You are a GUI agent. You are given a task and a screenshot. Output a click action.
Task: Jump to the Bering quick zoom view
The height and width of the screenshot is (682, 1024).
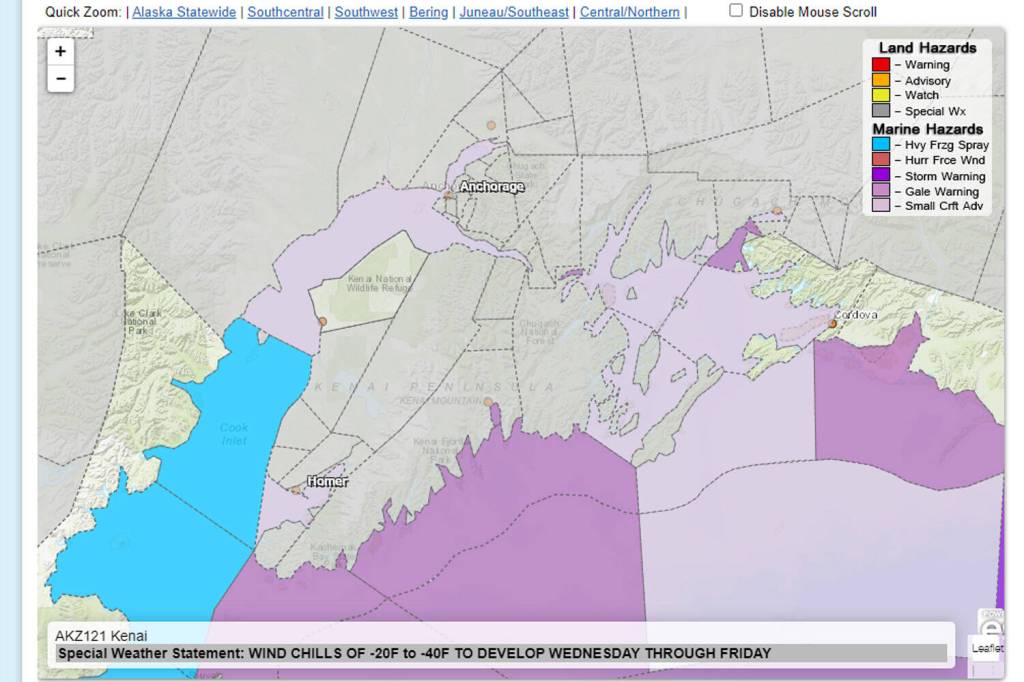click(428, 12)
